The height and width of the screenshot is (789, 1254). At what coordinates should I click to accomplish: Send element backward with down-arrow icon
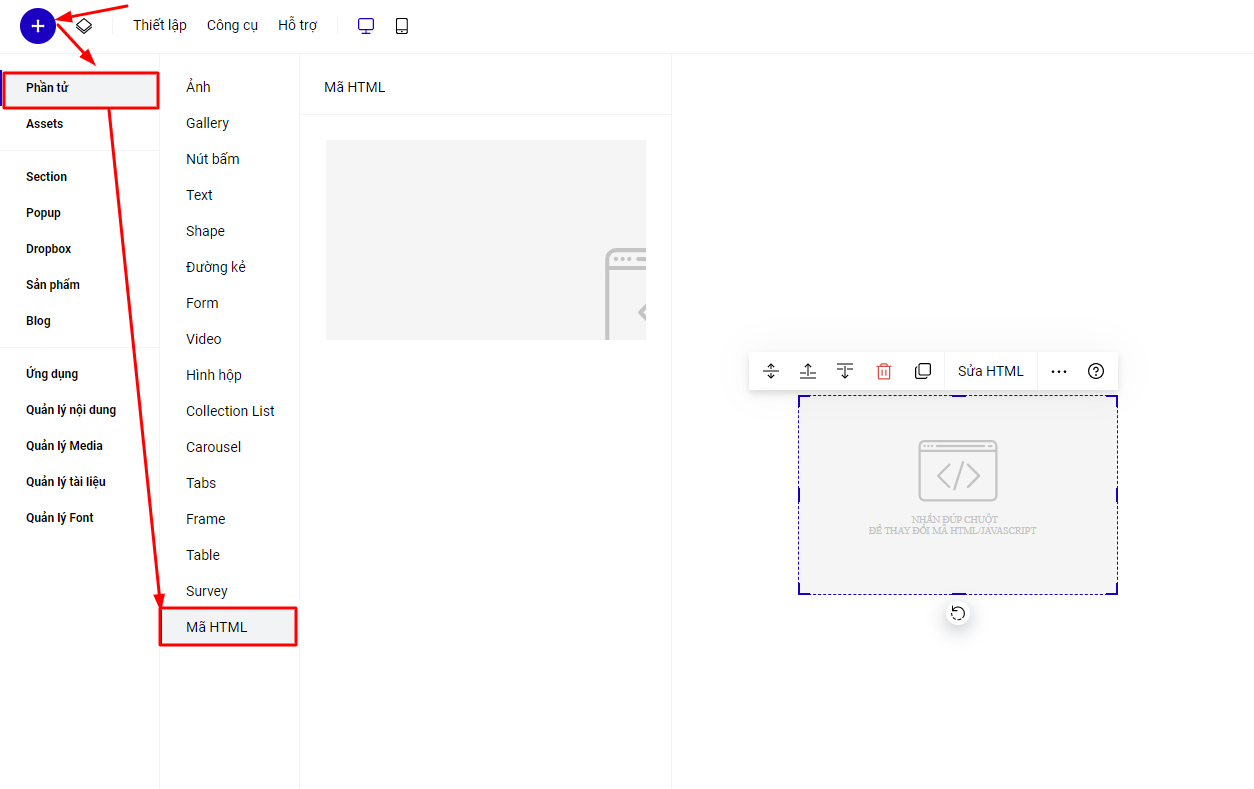[x=845, y=371]
